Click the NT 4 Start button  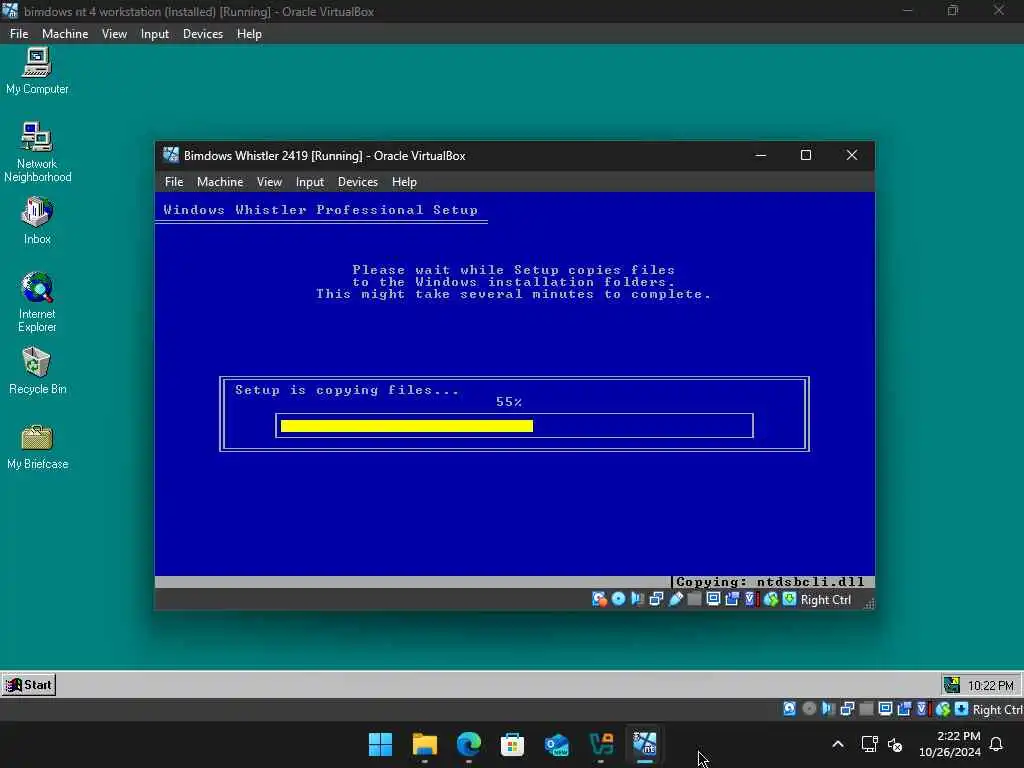pos(29,684)
